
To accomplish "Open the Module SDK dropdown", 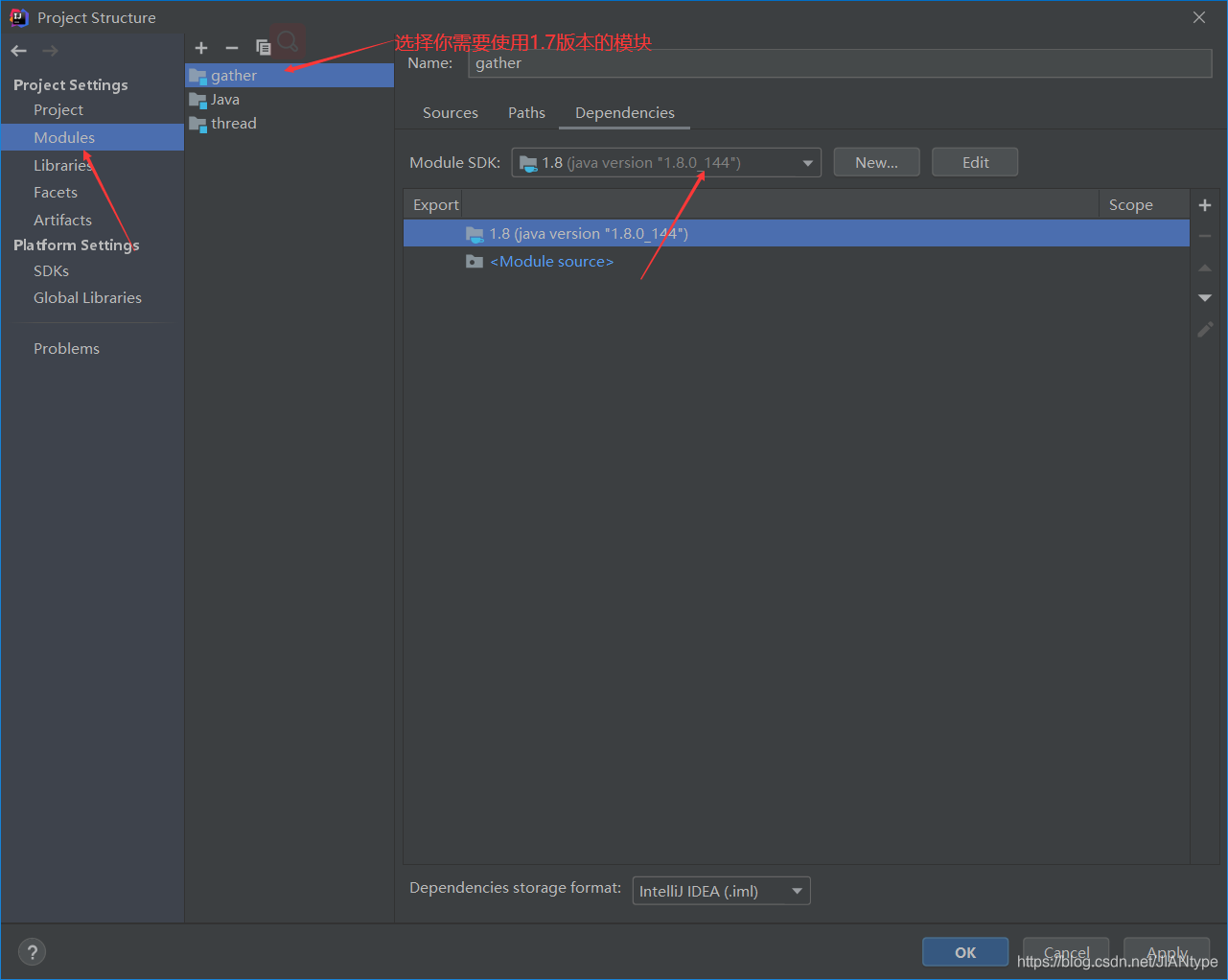I will click(666, 163).
